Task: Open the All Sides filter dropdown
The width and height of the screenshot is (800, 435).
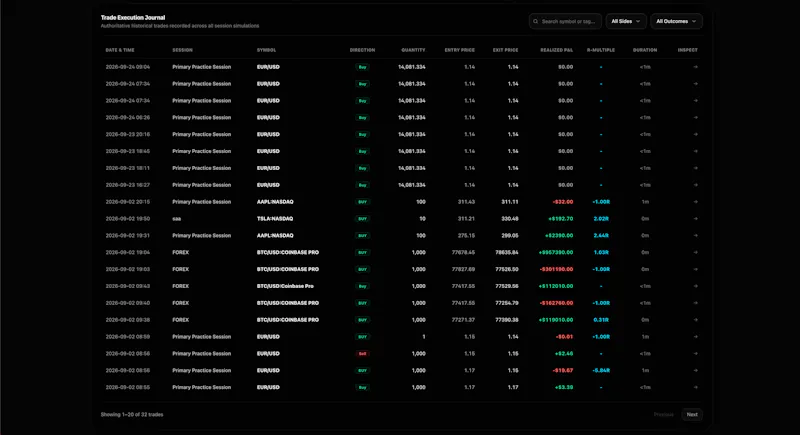Action: [626, 21]
